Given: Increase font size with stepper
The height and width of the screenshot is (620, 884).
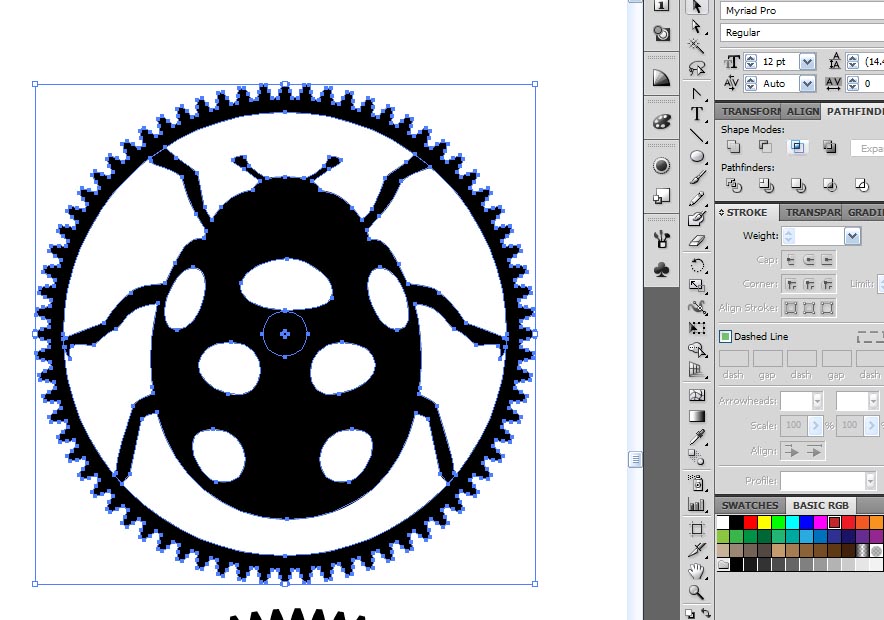Looking at the screenshot, I should 750,58.
